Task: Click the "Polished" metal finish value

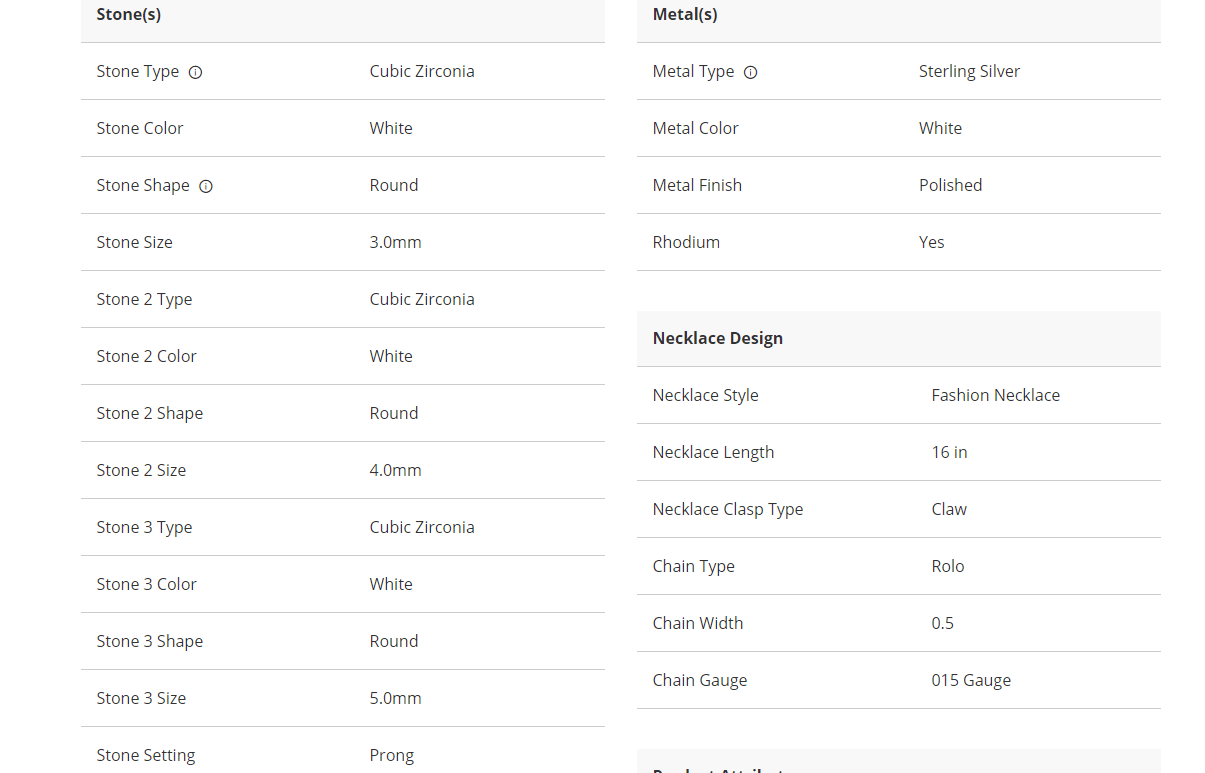Action: pyautogui.click(x=950, y=185)
